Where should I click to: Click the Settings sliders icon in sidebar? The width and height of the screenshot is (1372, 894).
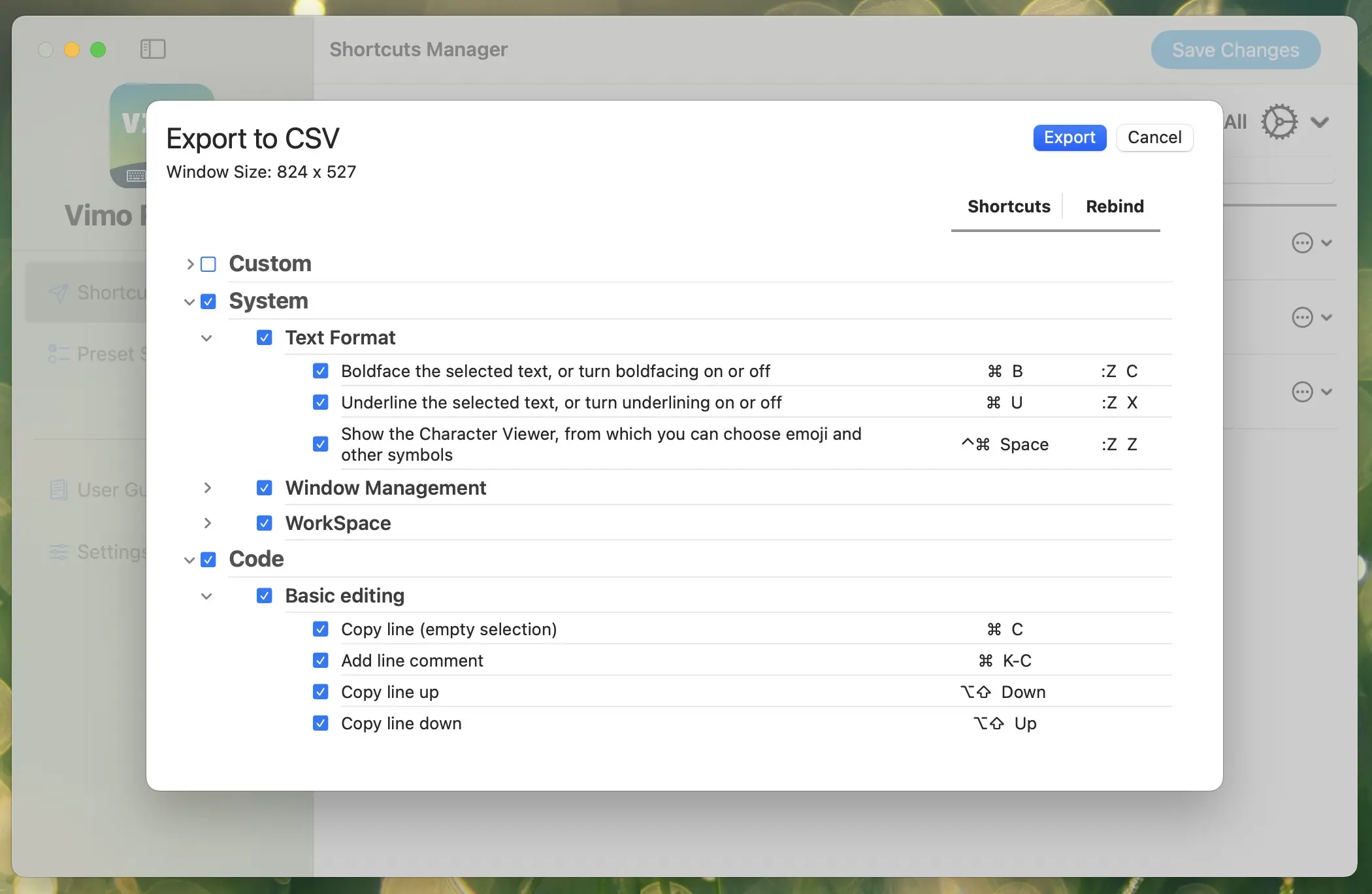(59, 552)
